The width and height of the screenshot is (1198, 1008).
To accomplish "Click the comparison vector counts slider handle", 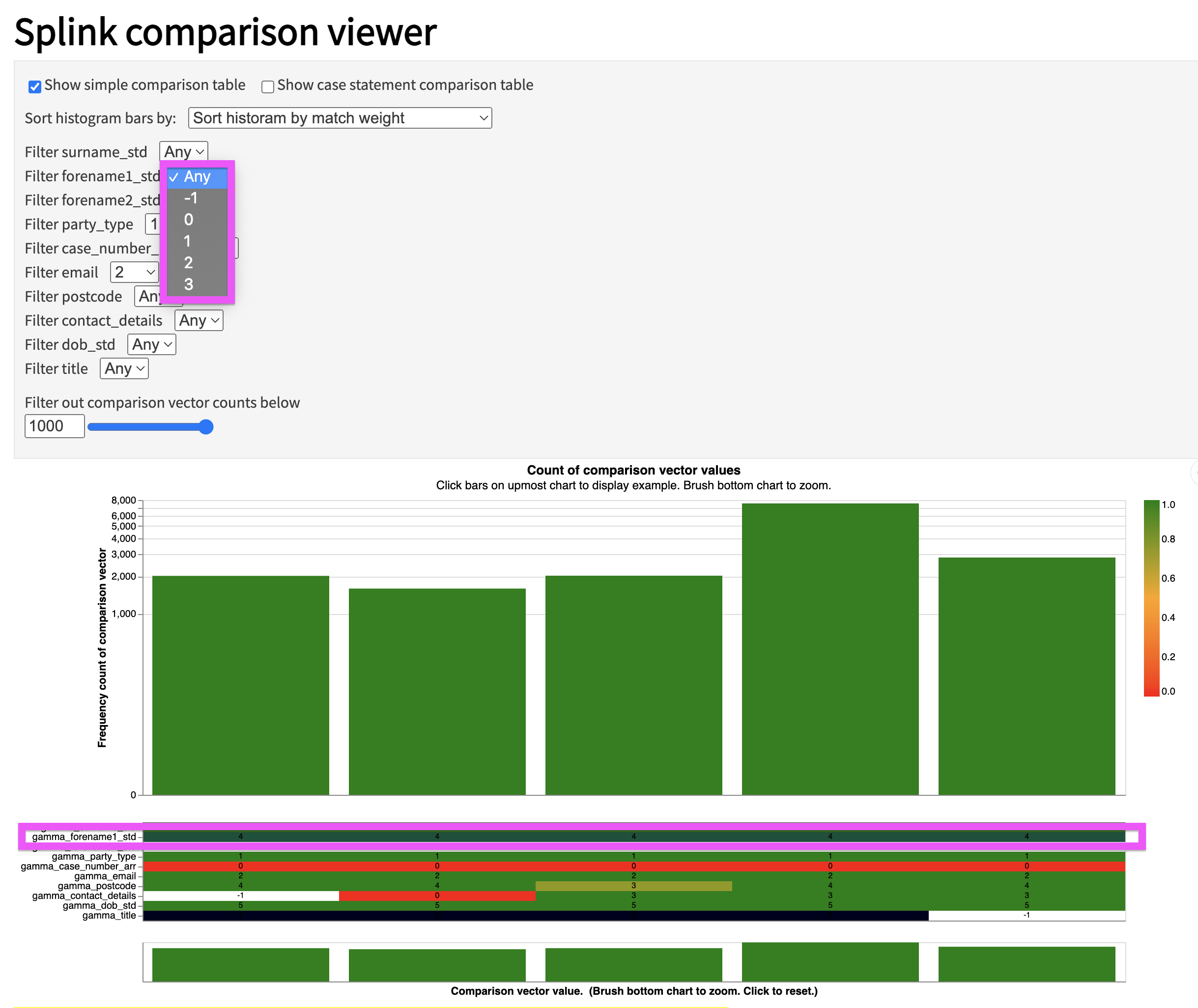I will (x=206, y=427).
